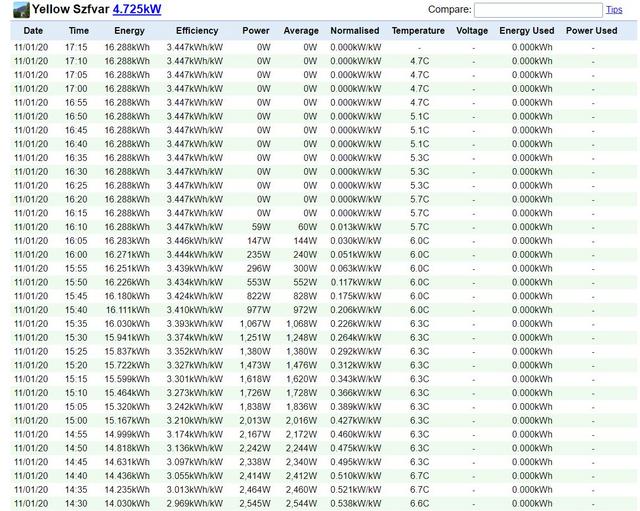
Task: Select average value 60W
Action: (x=307, y=227)
